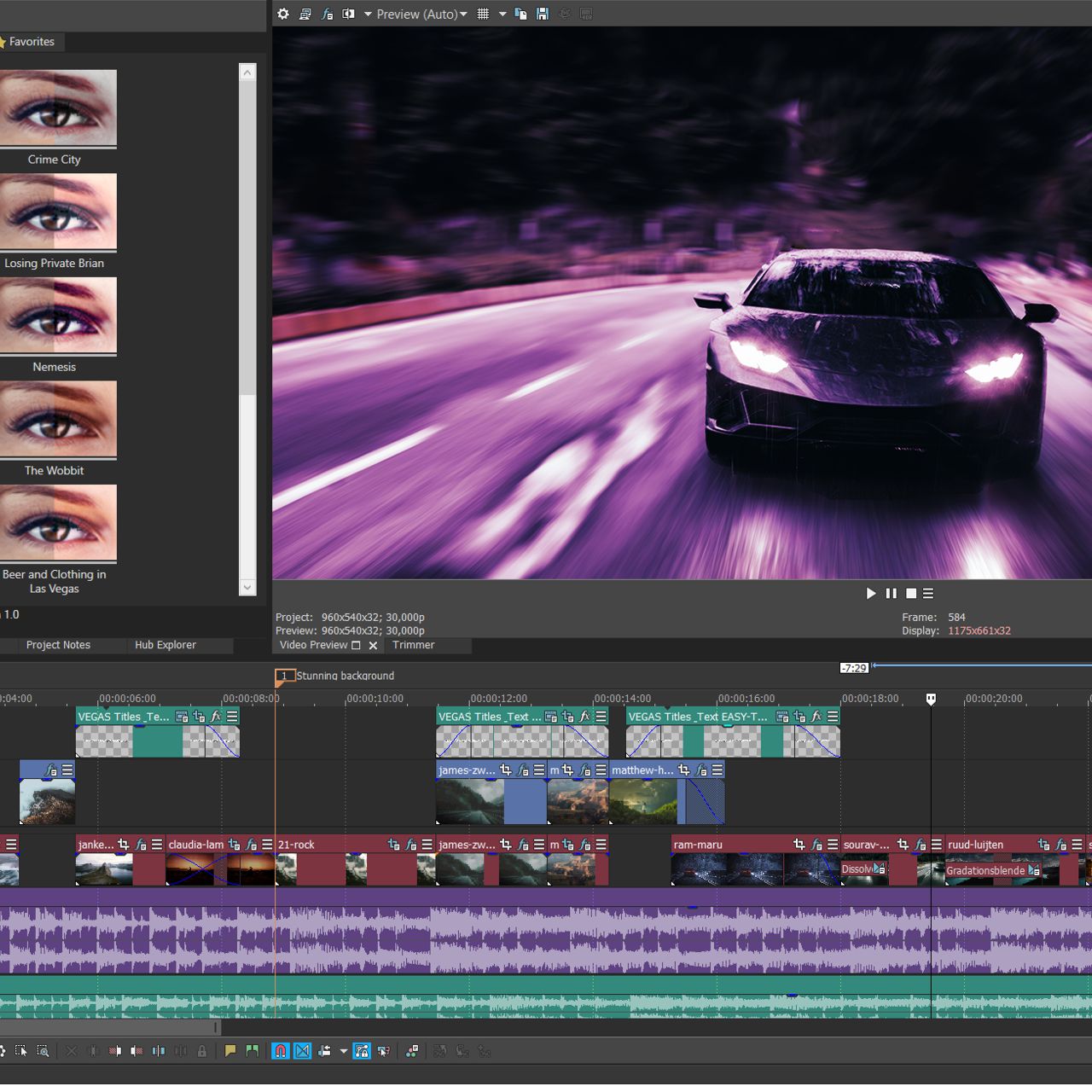Open Event Pan/Crop on the 21-rock event
1092x1092 pixels.
click(x=394, y=845)
